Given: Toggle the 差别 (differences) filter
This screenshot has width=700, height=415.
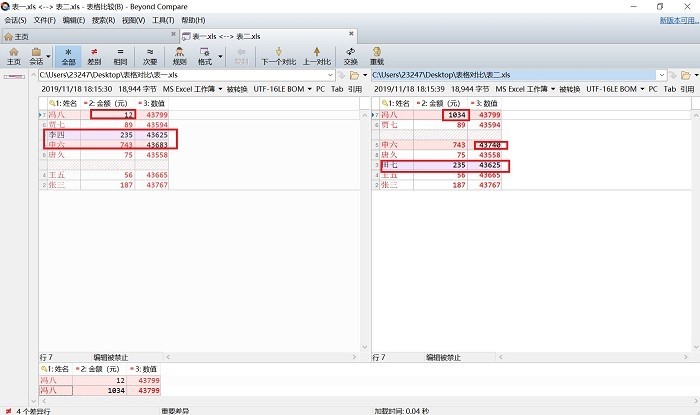Looking at the screenshot, I should pos(94,56).
